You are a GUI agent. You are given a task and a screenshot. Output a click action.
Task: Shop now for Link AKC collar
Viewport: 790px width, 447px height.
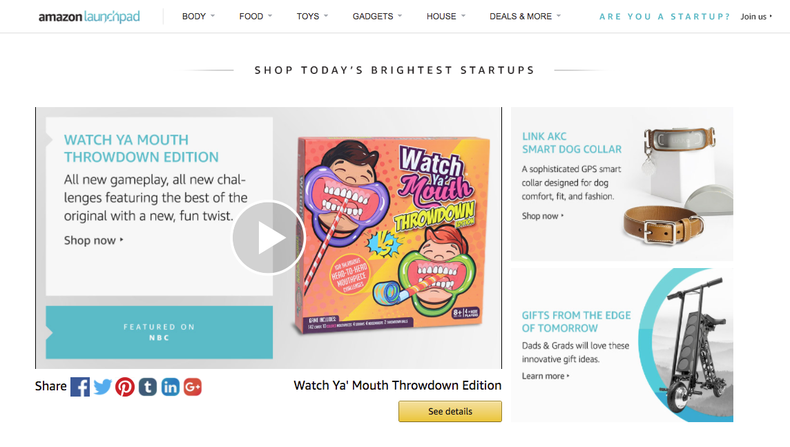click(x=542, y=216)
